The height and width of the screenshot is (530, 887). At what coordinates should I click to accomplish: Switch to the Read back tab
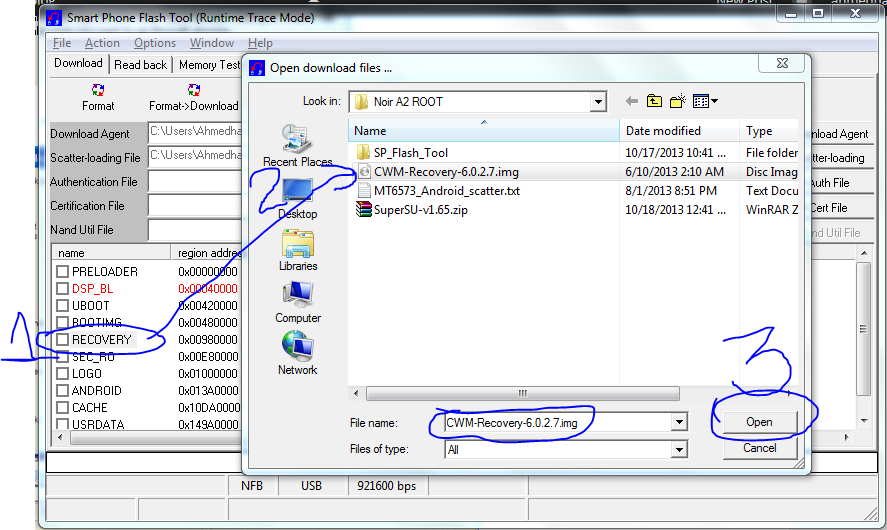140,65
